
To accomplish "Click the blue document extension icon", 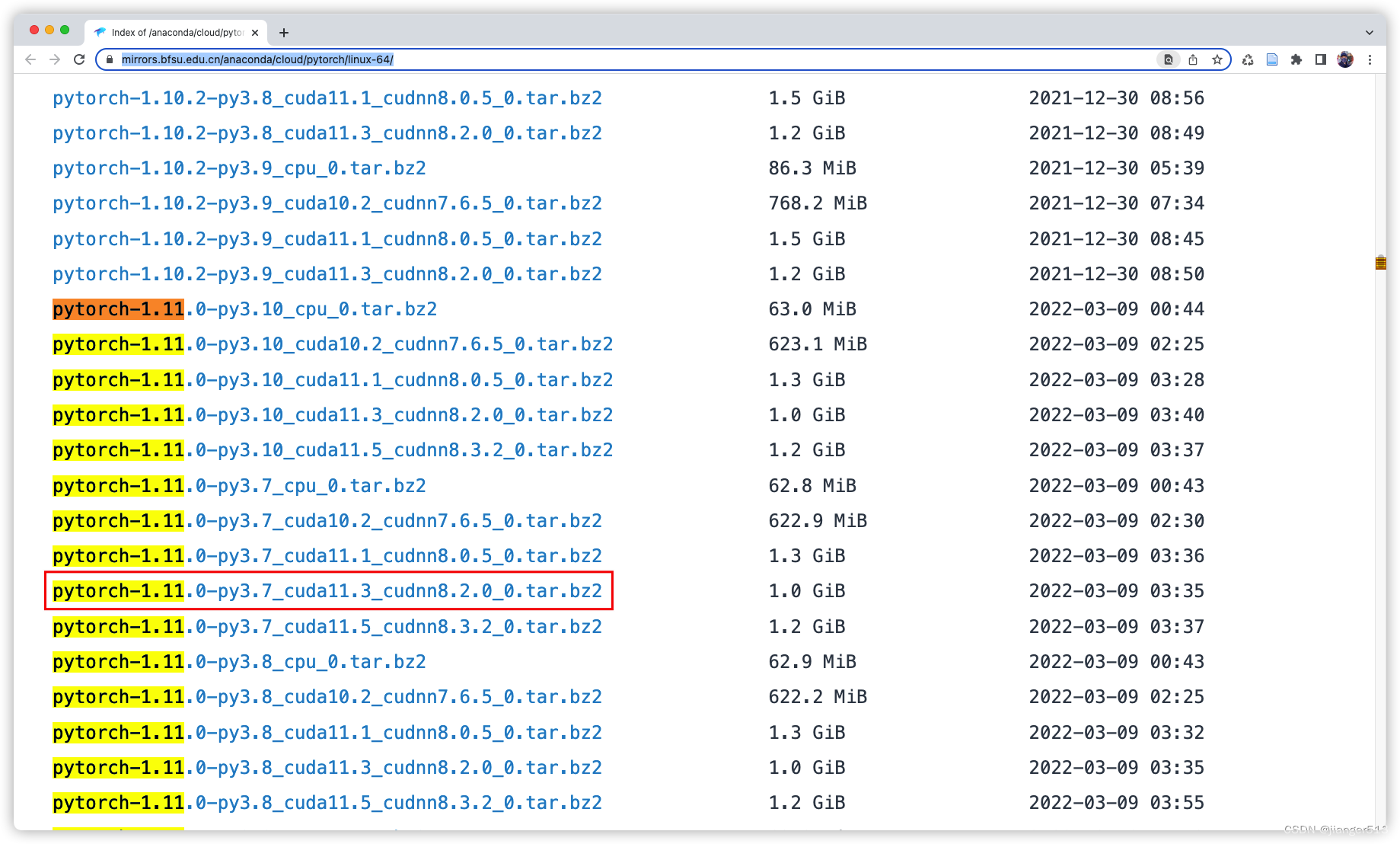I will [x=1271, y=59].
